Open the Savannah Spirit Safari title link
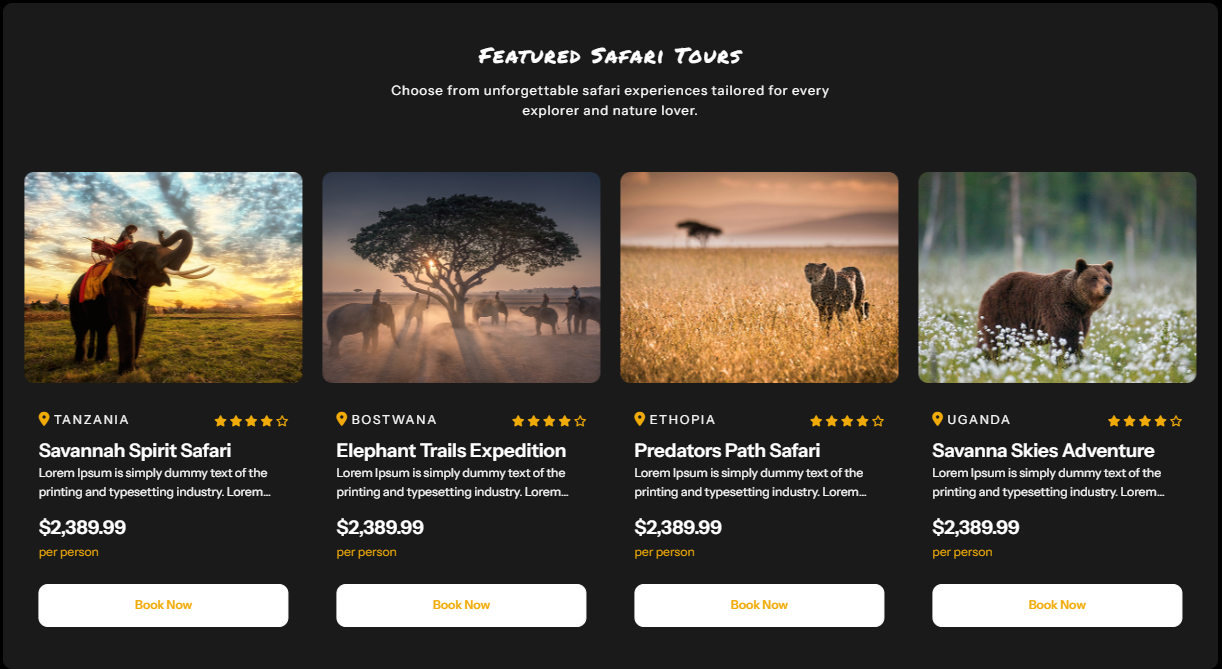Viewport: 1222px width, 669px height. [135, 450]
